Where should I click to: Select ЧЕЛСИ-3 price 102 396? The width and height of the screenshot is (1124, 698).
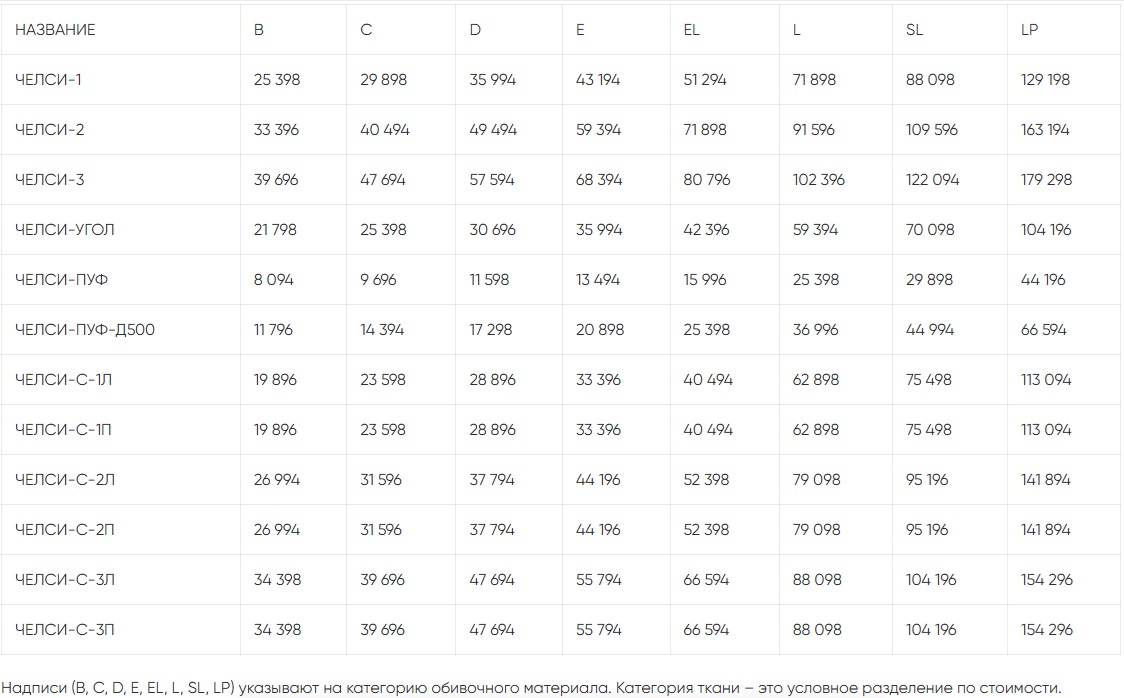click(818, 180)
